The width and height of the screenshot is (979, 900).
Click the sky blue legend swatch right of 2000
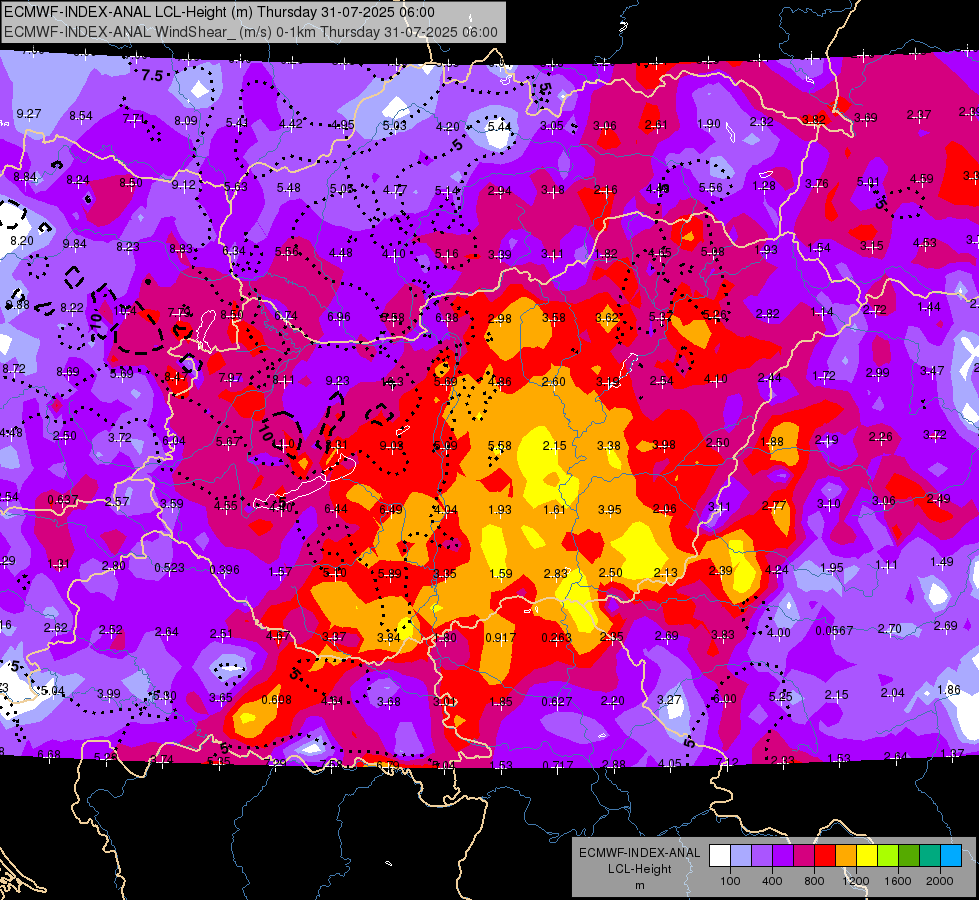[951, 855]
